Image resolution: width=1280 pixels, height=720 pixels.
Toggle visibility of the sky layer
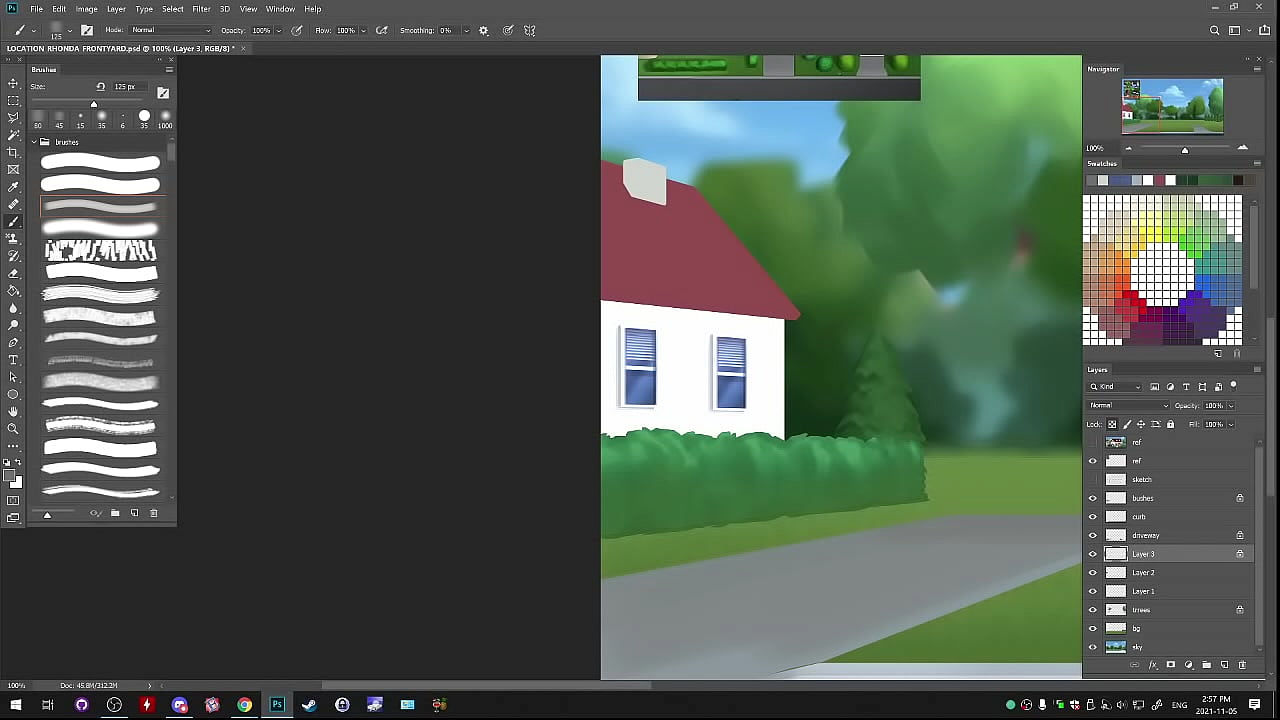[1092, 647]
